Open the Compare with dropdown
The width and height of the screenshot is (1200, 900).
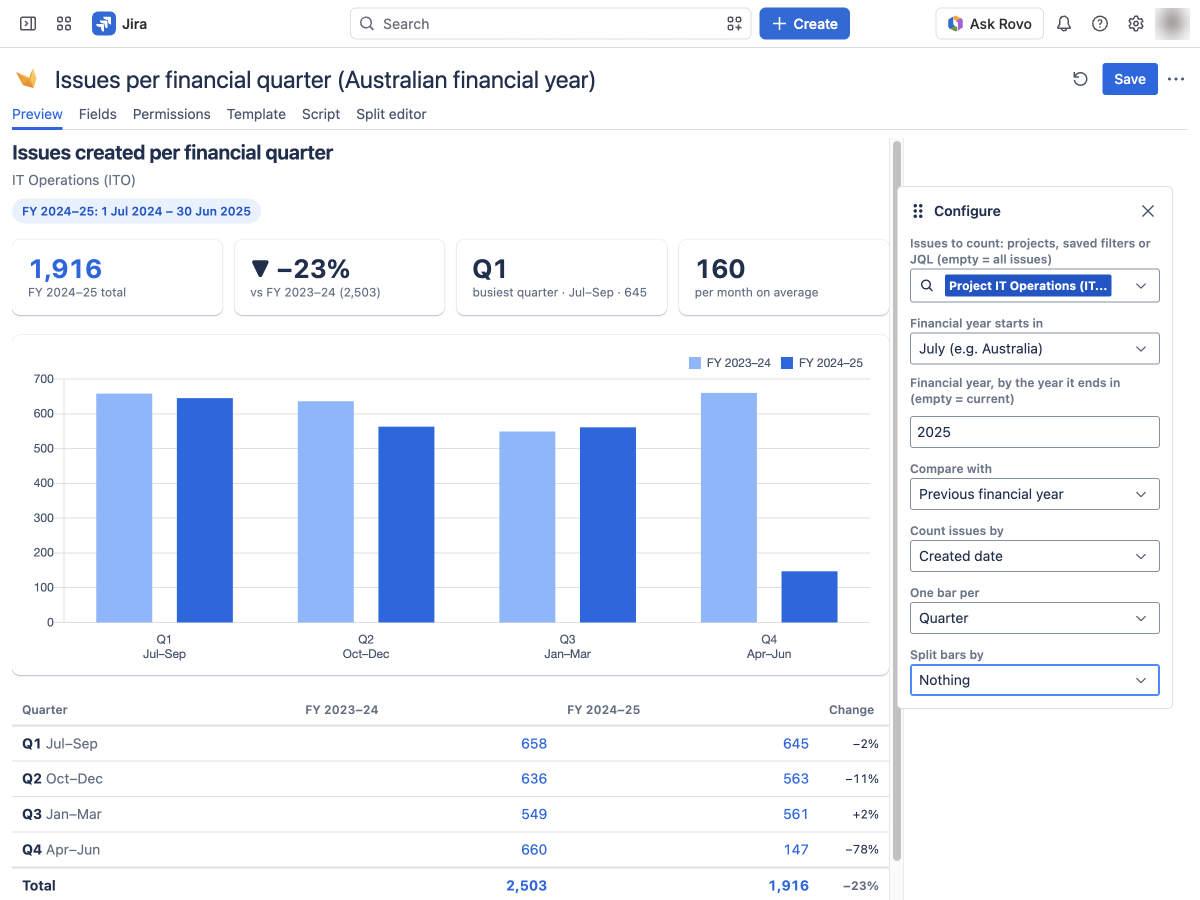[1035, 494]
